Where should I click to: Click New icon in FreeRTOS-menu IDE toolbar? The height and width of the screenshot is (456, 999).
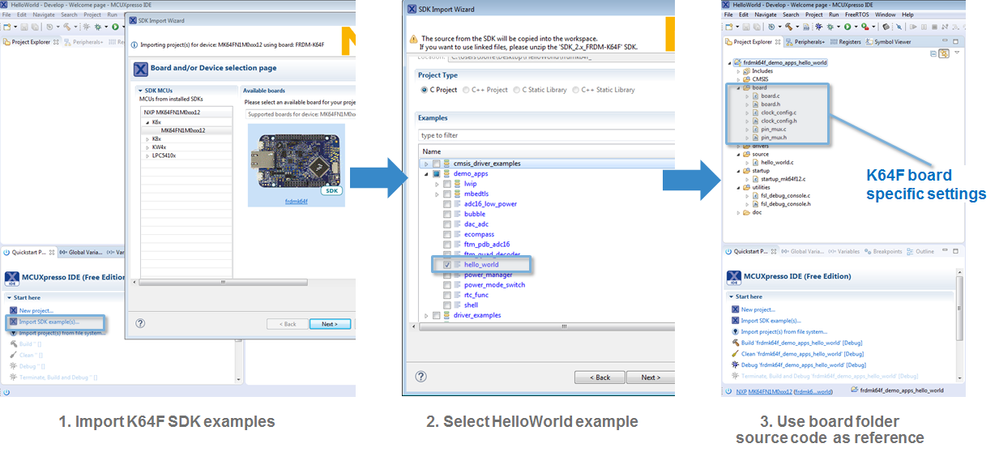[x=729, y=27]
